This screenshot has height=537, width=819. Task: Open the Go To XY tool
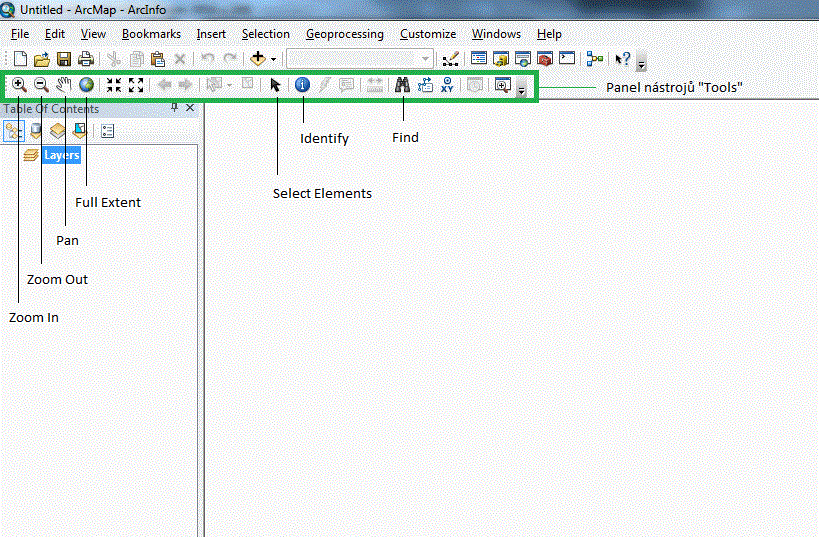[x=447, y=85]
